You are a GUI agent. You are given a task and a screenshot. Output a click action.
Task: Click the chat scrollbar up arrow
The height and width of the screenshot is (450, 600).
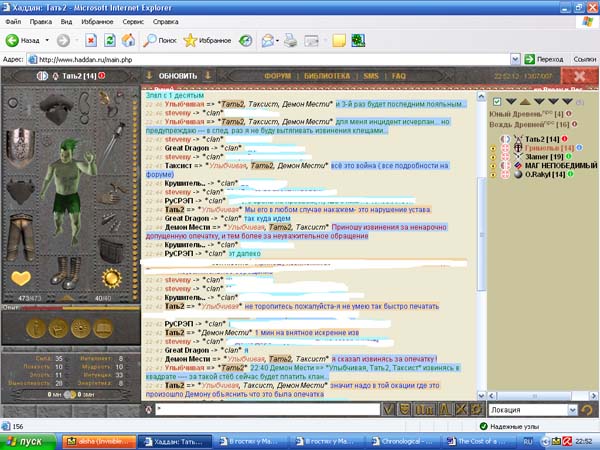click(x=481, y=96)
